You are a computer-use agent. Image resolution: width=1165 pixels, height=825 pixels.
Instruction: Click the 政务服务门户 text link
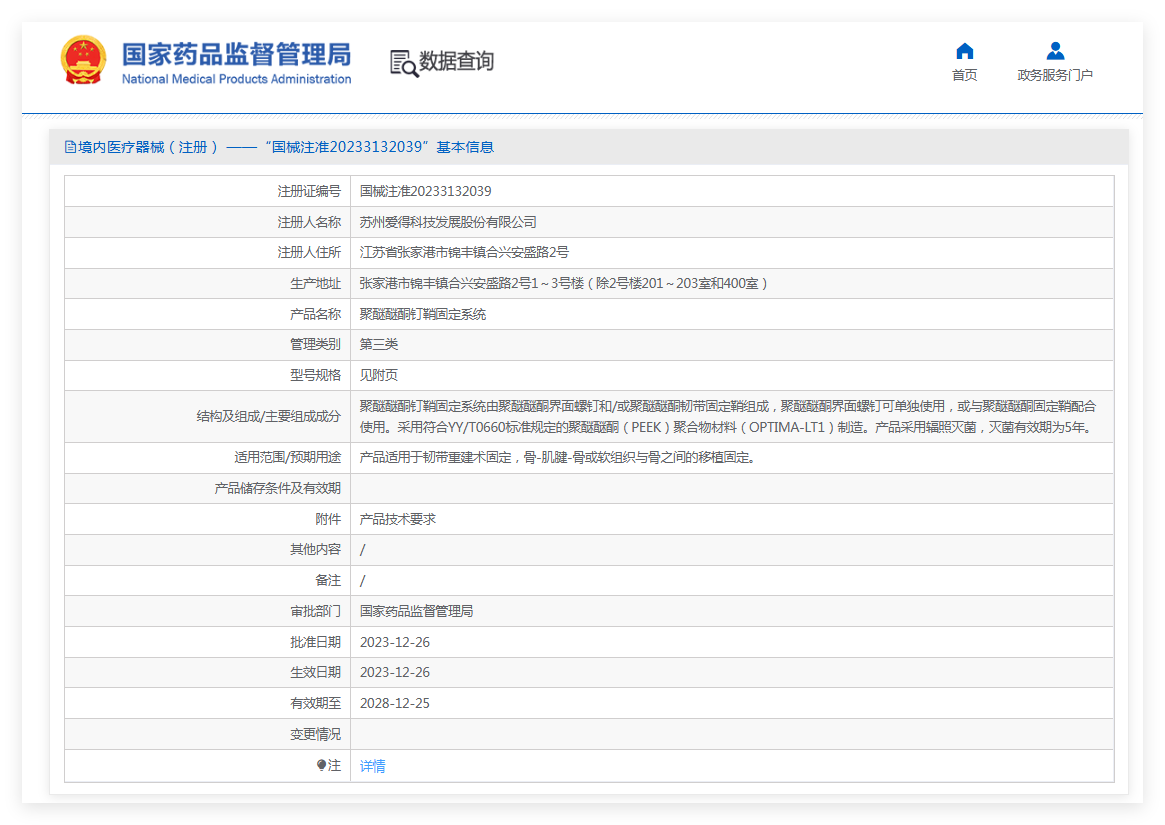click(1055, 75)
